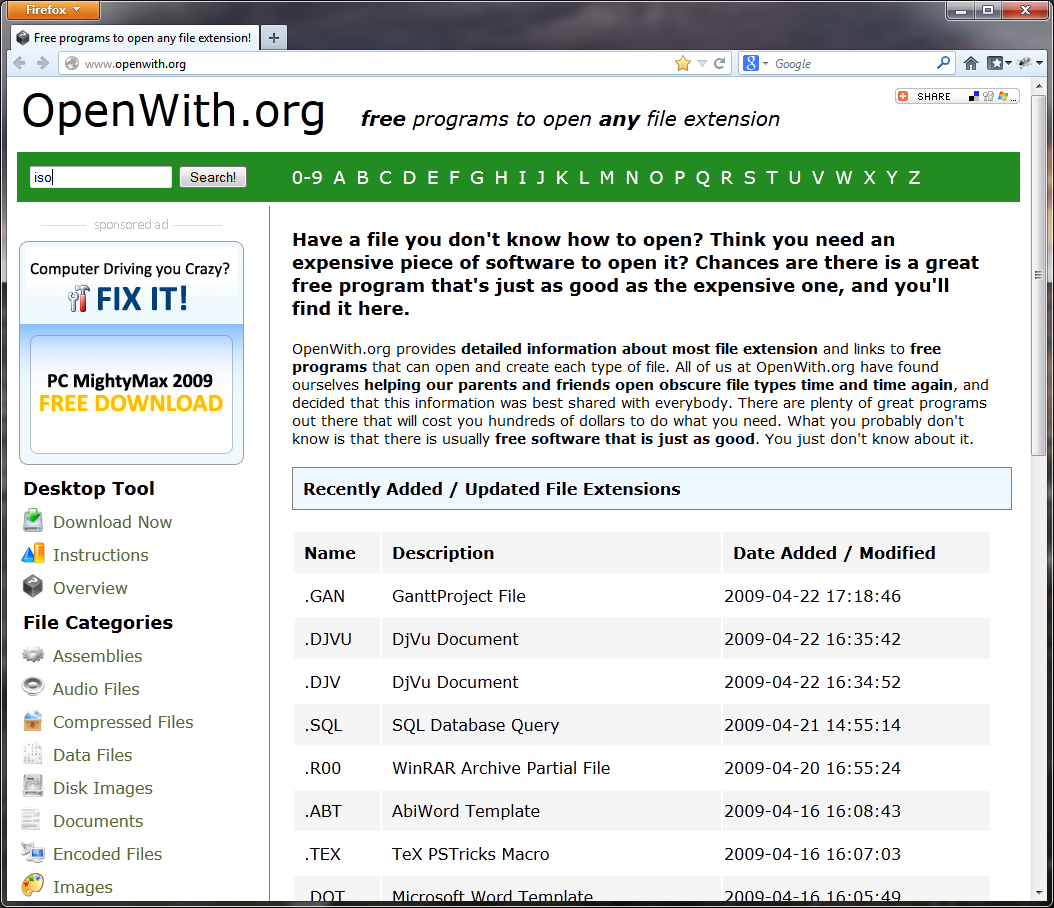Open the Firefox menu button dropdown

coord(55,10)
